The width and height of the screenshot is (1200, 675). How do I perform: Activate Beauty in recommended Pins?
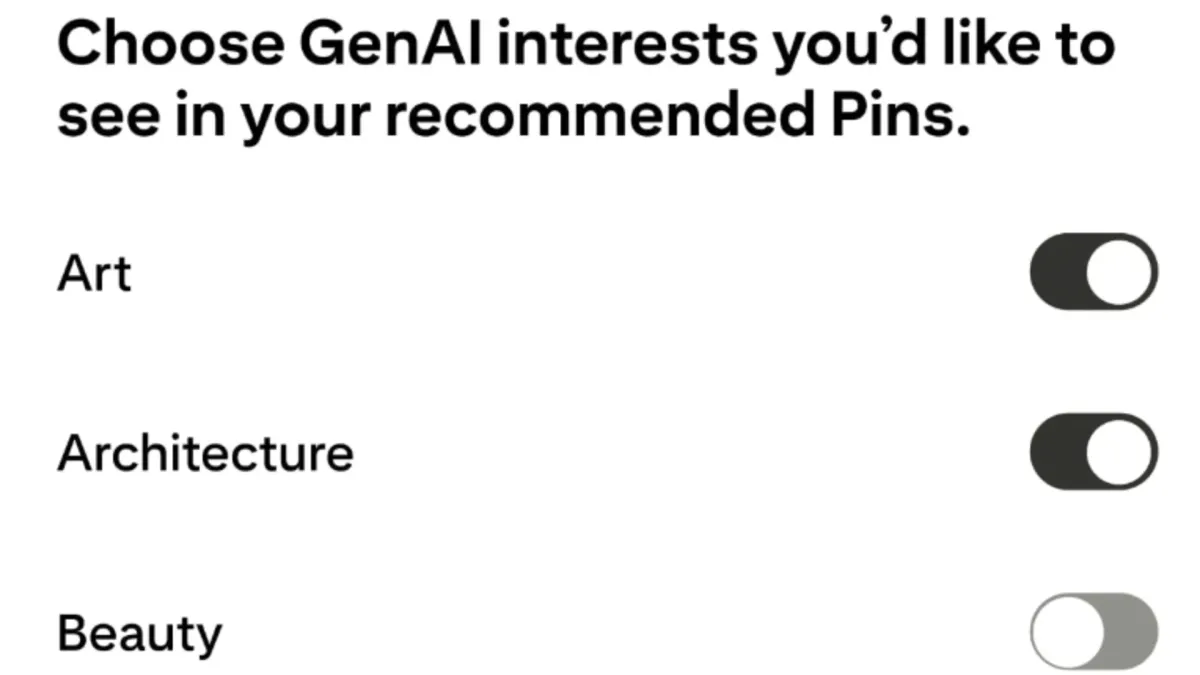pos(1093,632)
